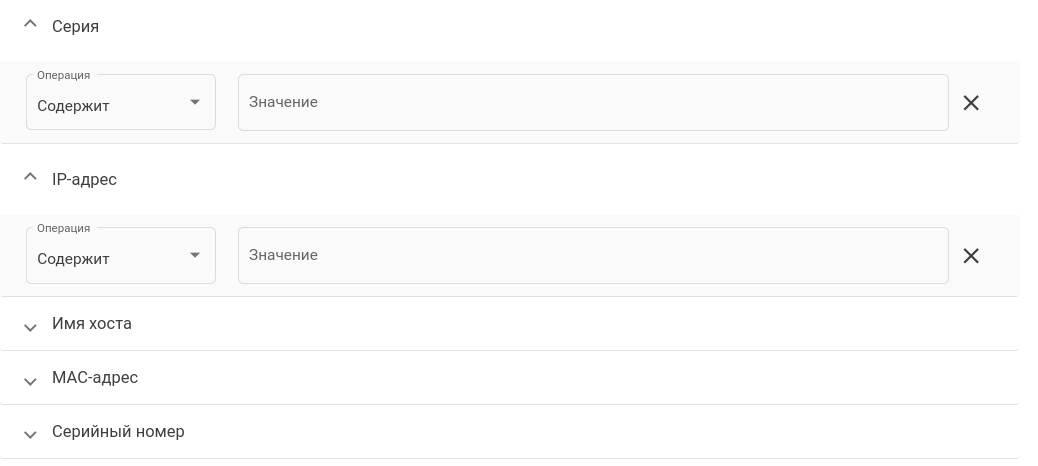This screenshot has width=1038, height=466.
Task: Remove the Серия filter with X icon
Action: 970,103
